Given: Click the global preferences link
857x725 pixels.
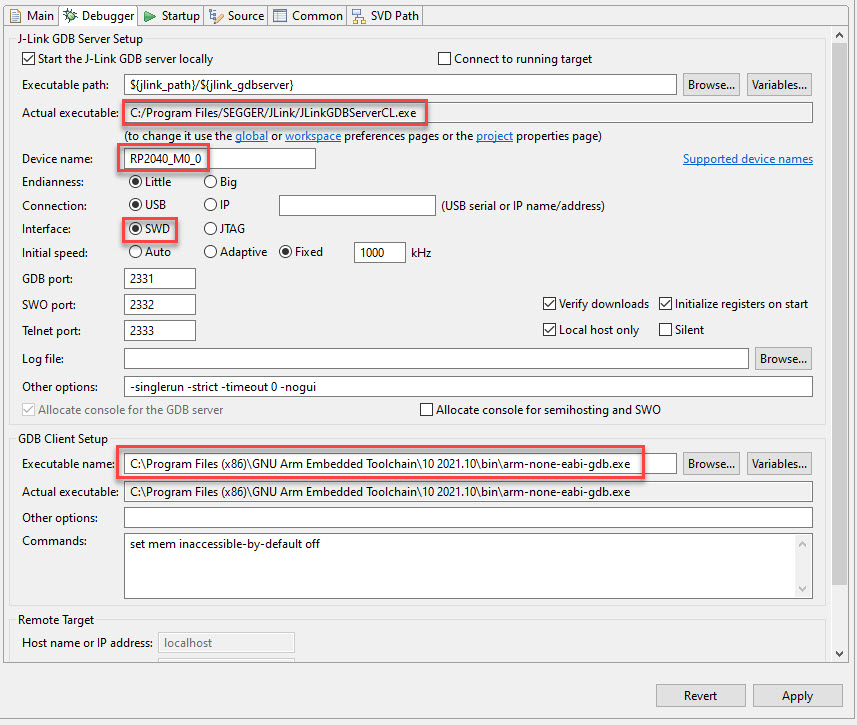Looking at the screenshot, I should [x=251, y=136].
